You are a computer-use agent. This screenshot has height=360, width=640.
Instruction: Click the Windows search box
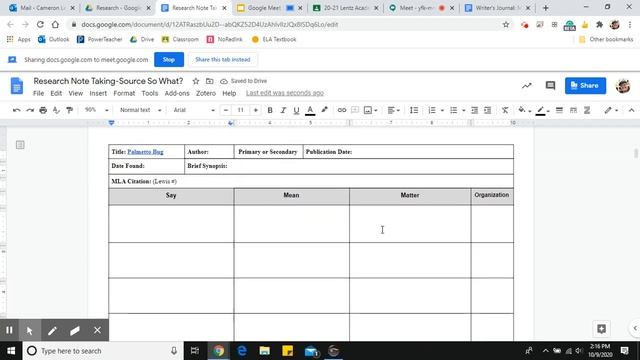[x=102, y=351]
